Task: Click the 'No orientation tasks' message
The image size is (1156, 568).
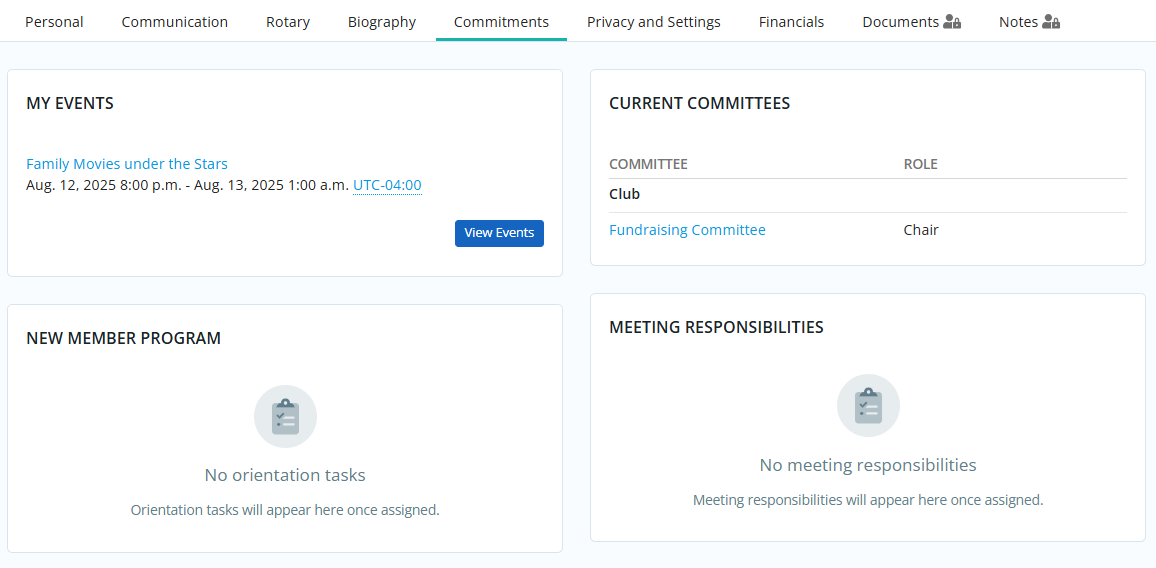Action: [x=285, y=475]
